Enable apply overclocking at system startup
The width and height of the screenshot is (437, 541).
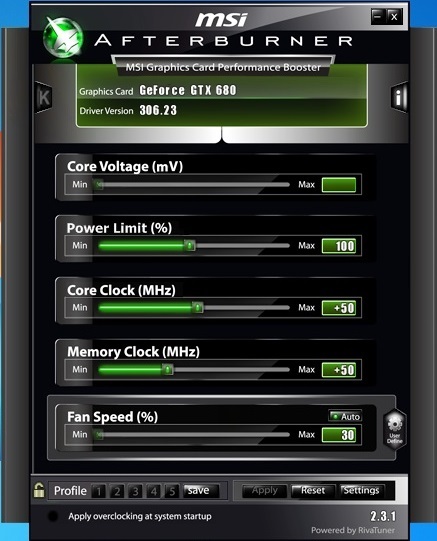click(x=53, y=516)
